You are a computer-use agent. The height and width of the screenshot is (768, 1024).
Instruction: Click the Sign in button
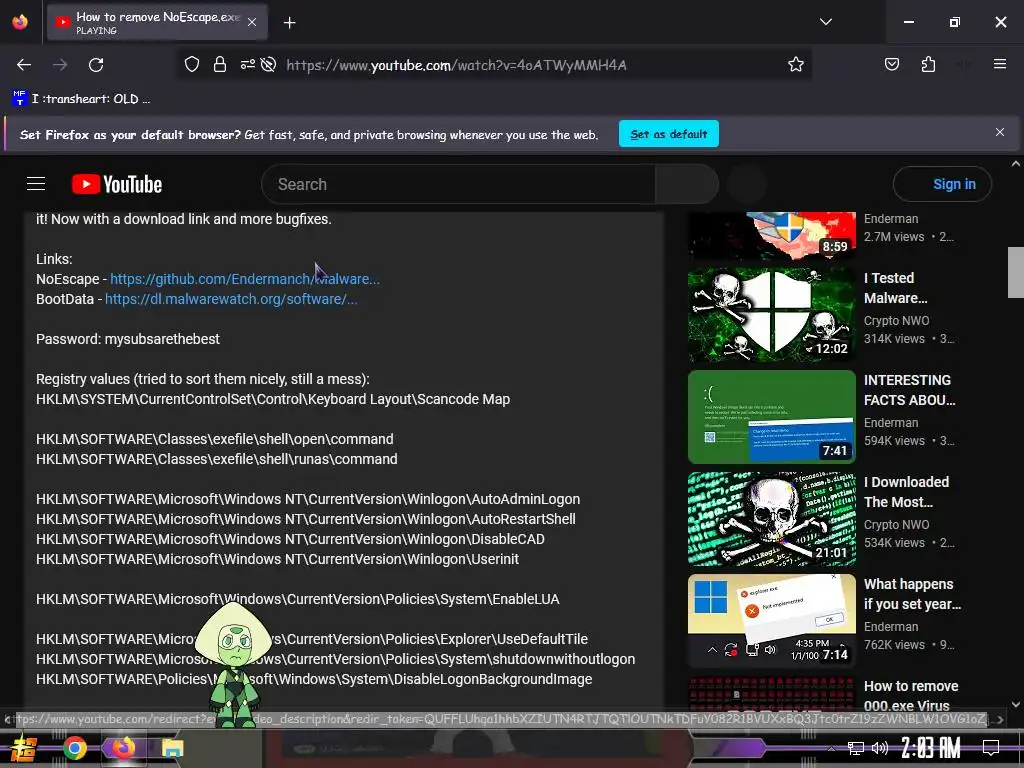(x=942, y=185)
